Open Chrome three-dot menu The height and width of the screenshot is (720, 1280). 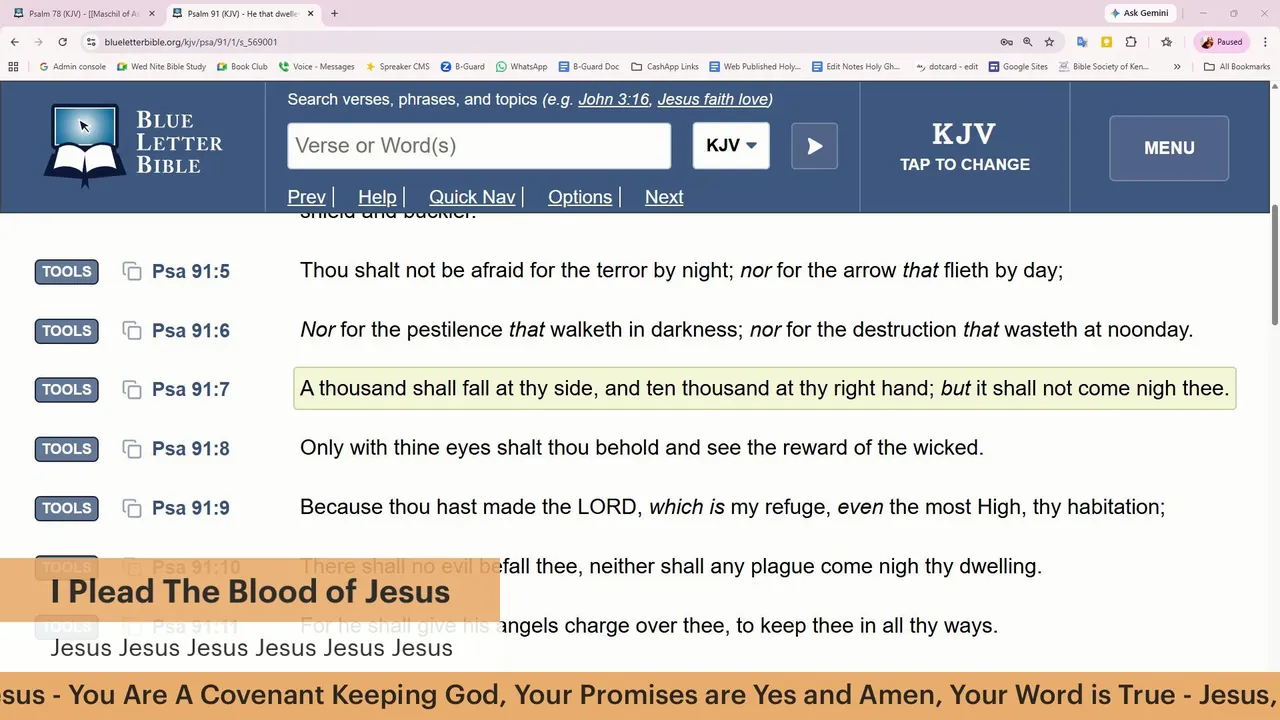1263,42
